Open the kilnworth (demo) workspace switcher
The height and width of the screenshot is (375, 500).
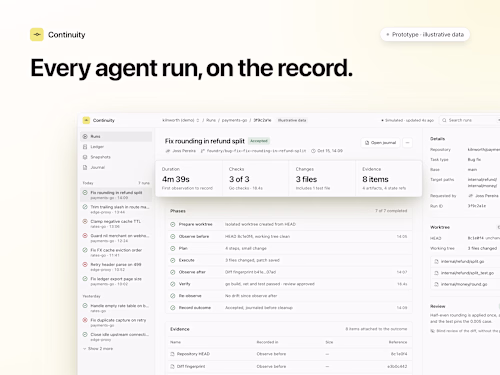click(x=181, y=120)
